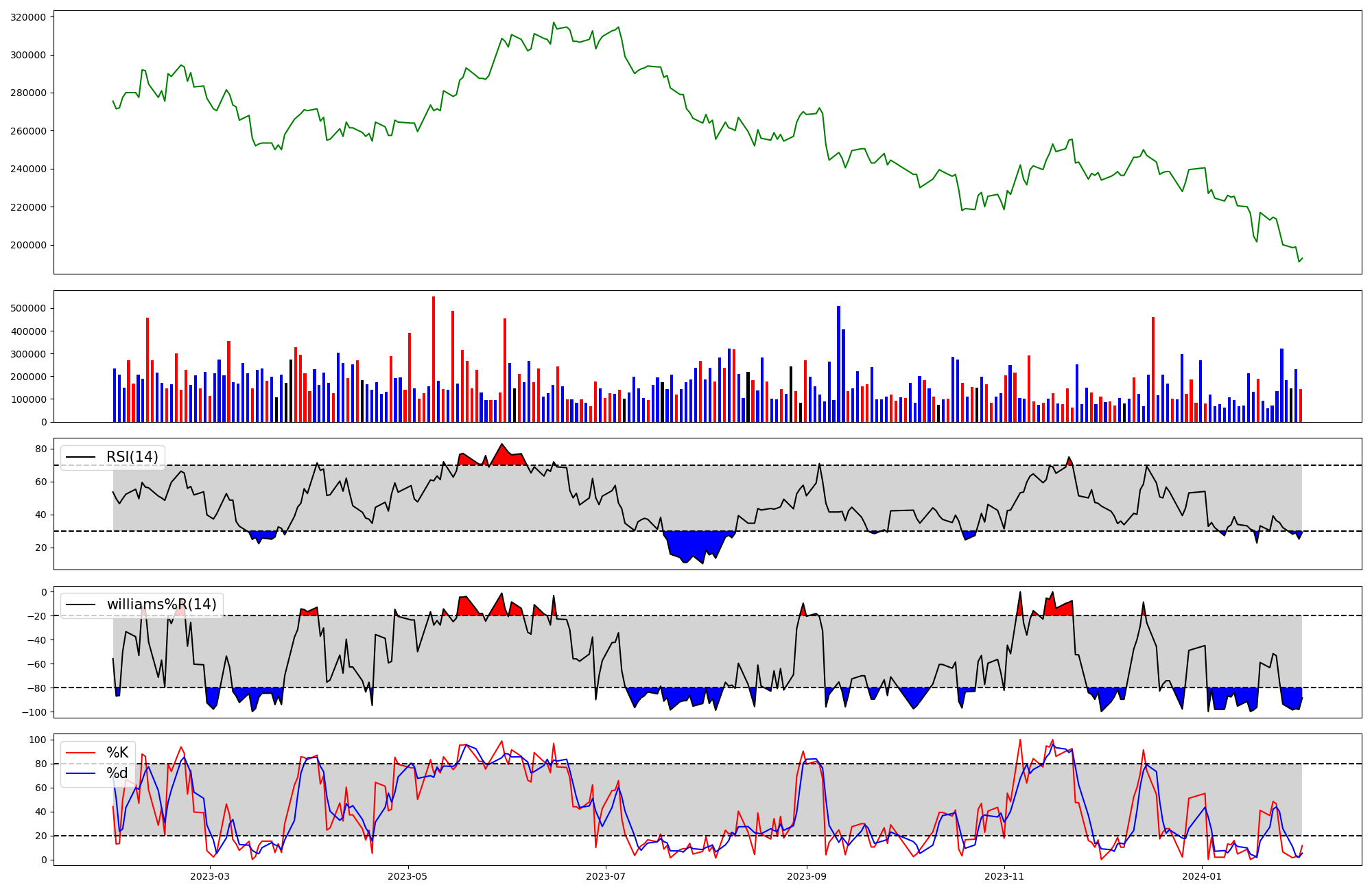Click the black RSI(14) legend line sample

[80, 457]
